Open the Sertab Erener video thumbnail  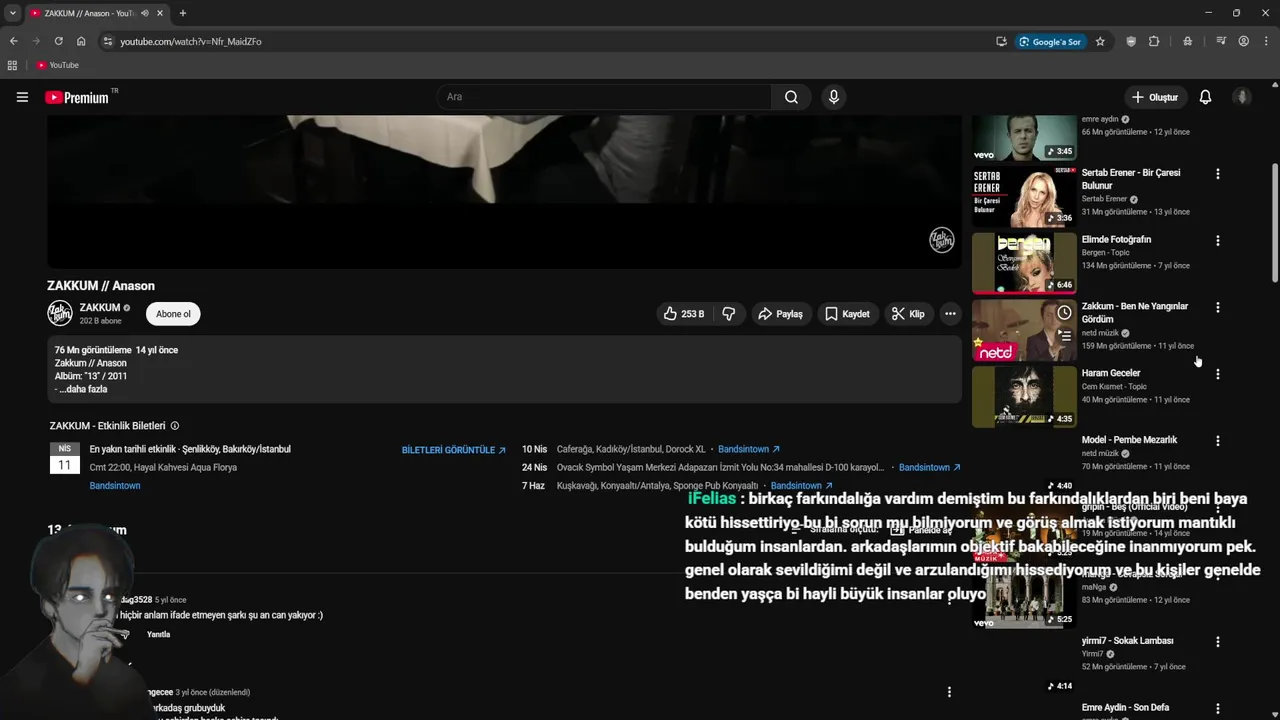pyautogui.click(x=1024, y=196)
